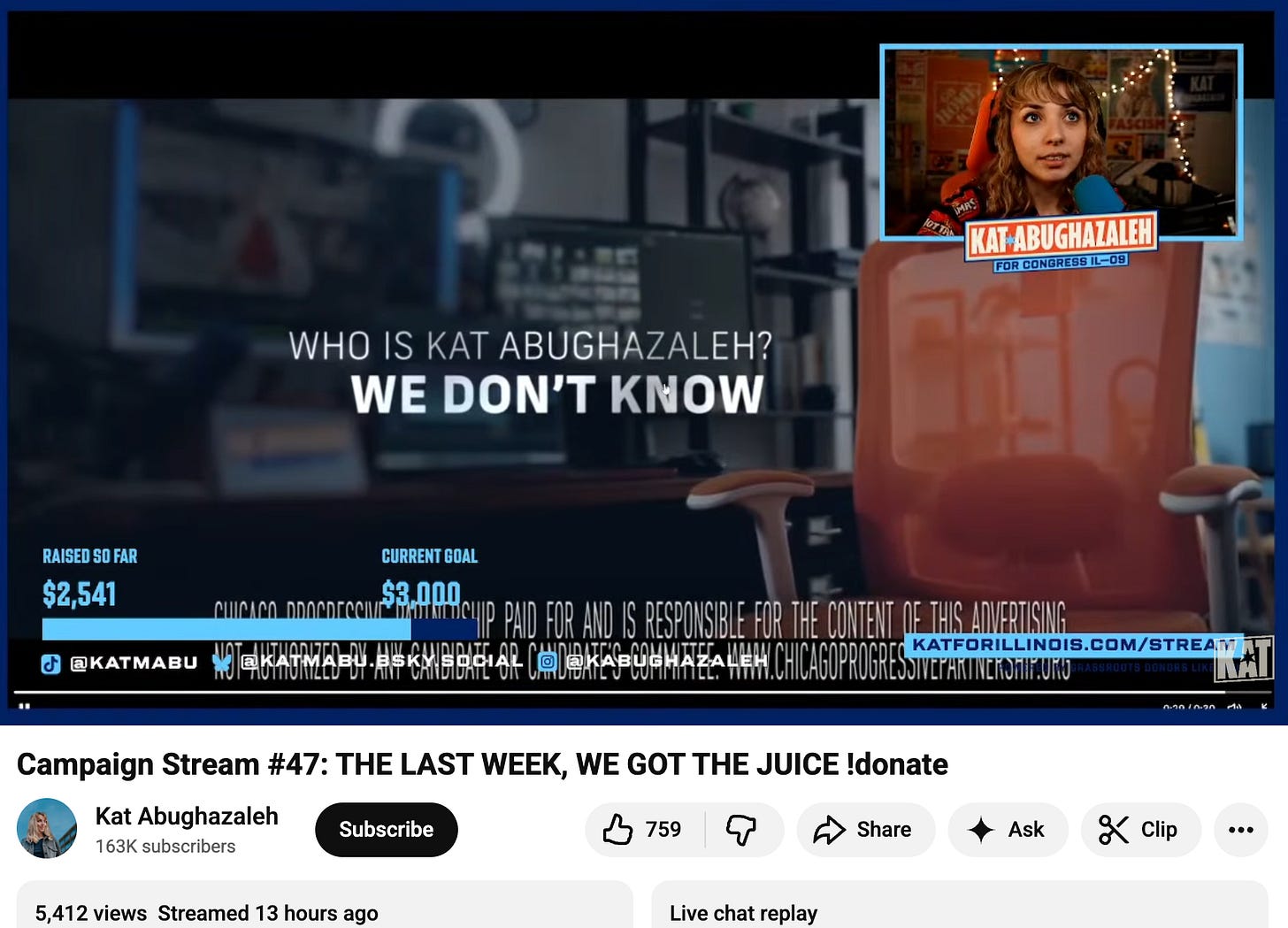
Task: Click the KAT logo in overlay corner
Action: click(x=1243, y=660)
